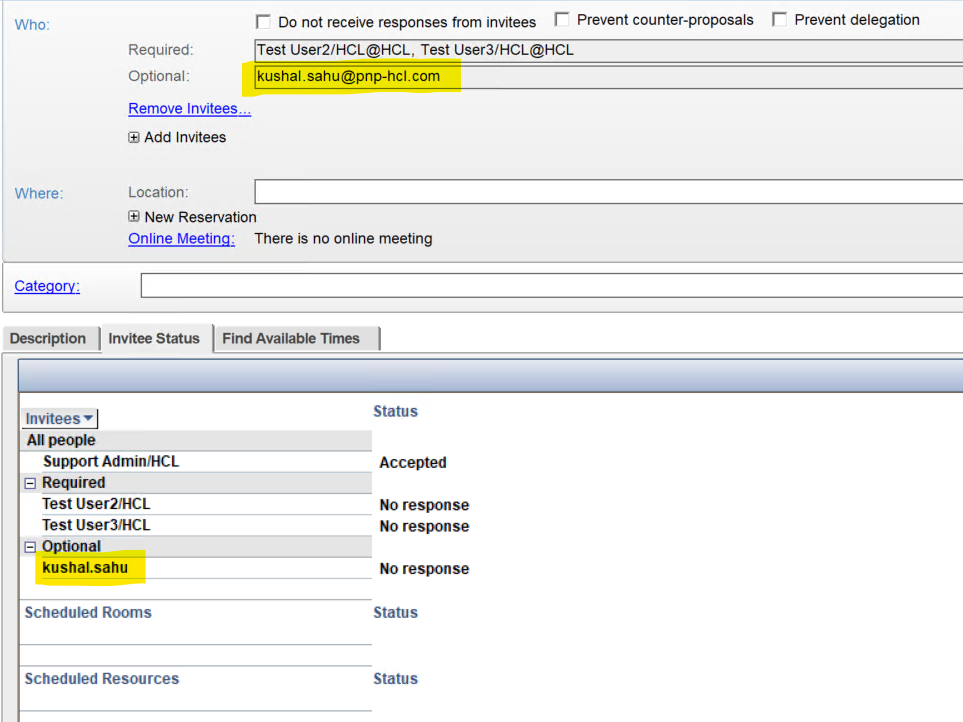
Task: Open the Invitees dropdown menu
Action: 60,419
